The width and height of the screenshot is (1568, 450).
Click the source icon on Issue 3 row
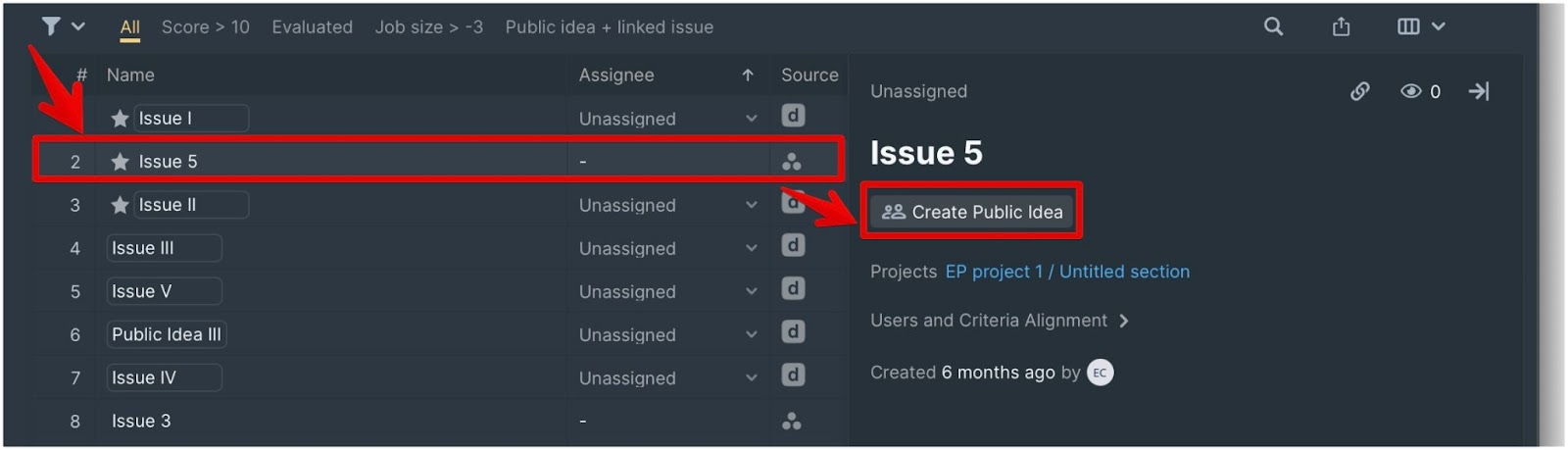(792, 421)
